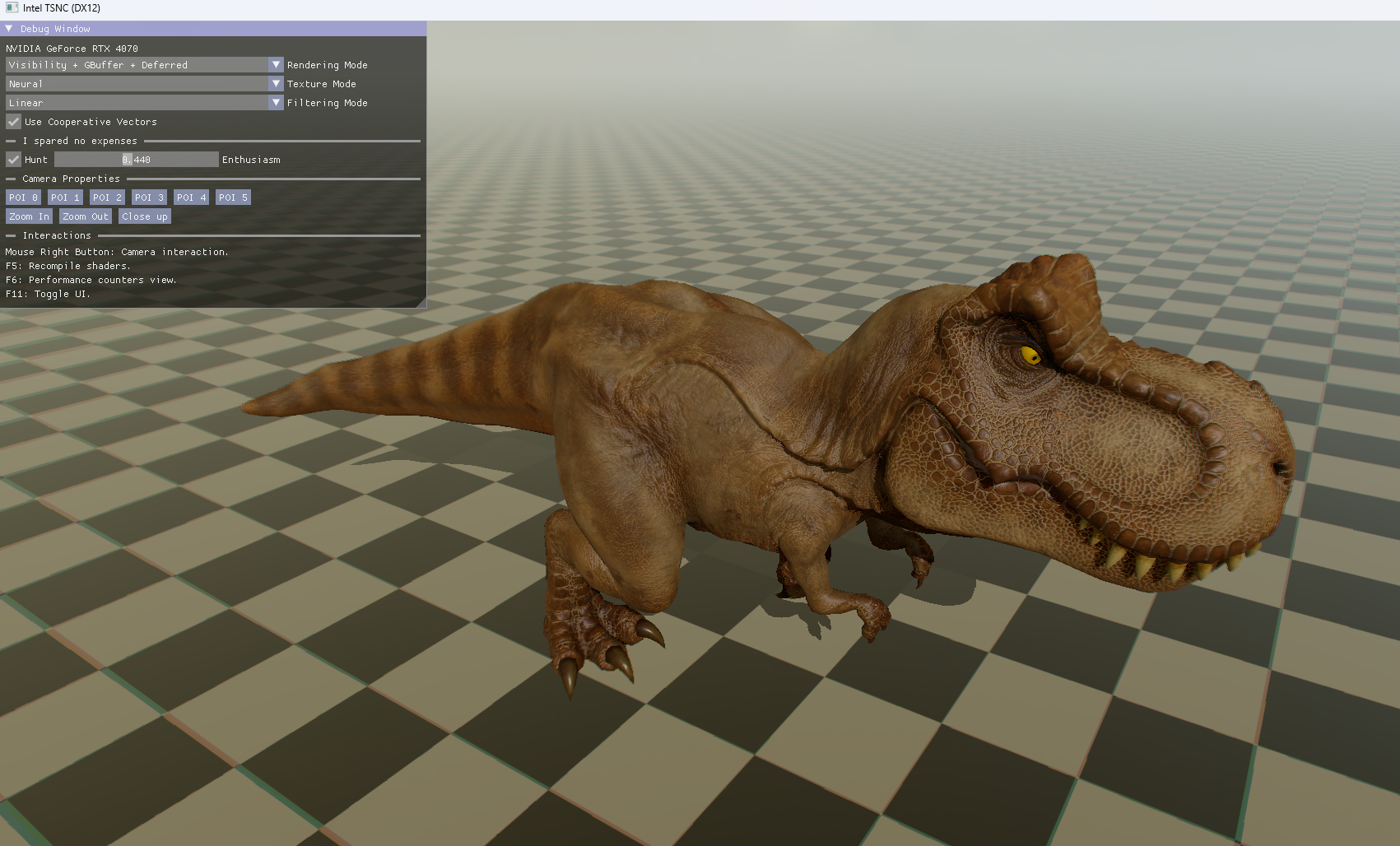Screen dimensions: 1400x846
Task: Collapse the Debug Window triangle
Action: (x=9, y=29)
